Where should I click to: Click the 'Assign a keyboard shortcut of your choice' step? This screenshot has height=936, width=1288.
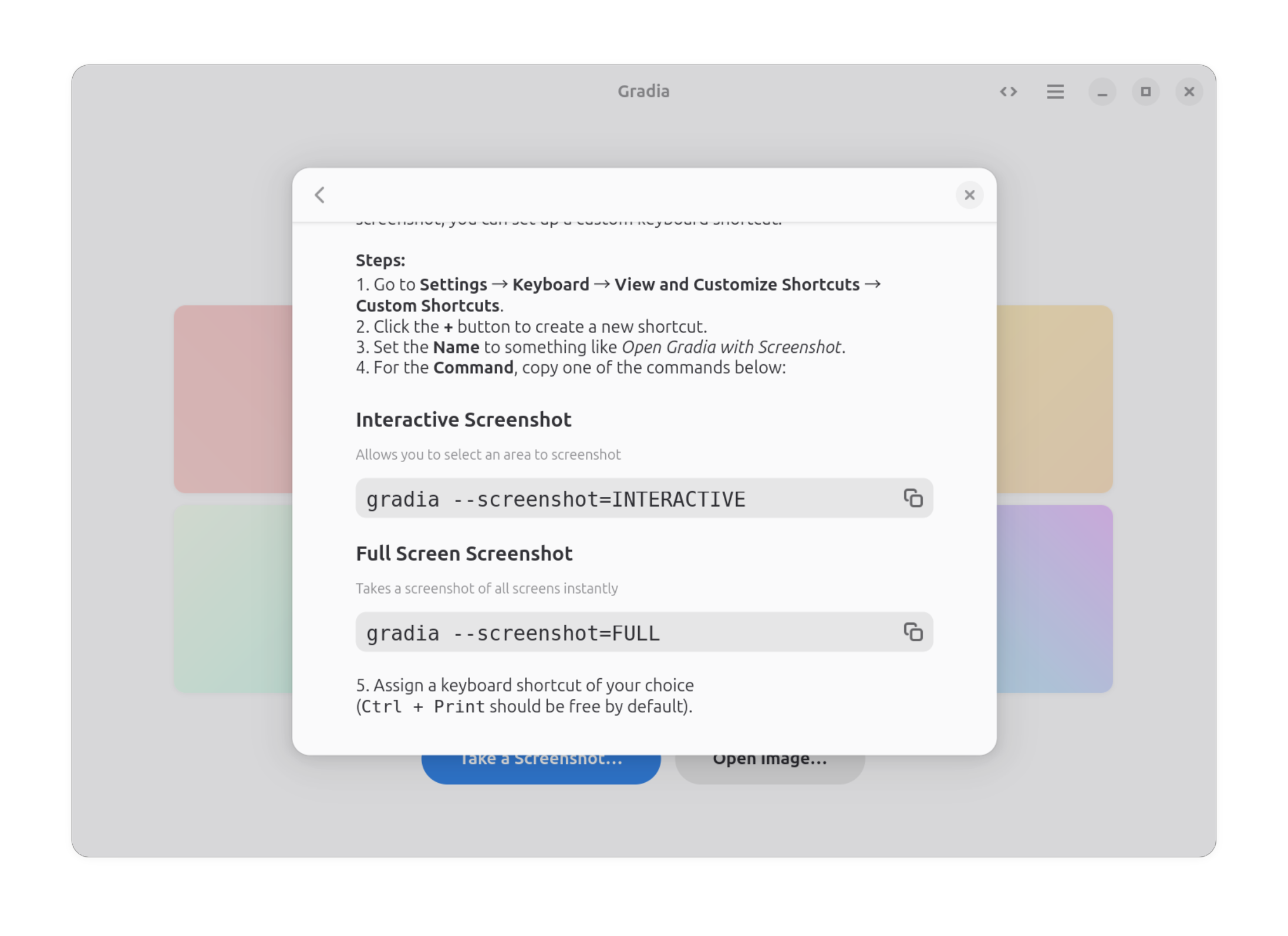click(x=525, y=685)
